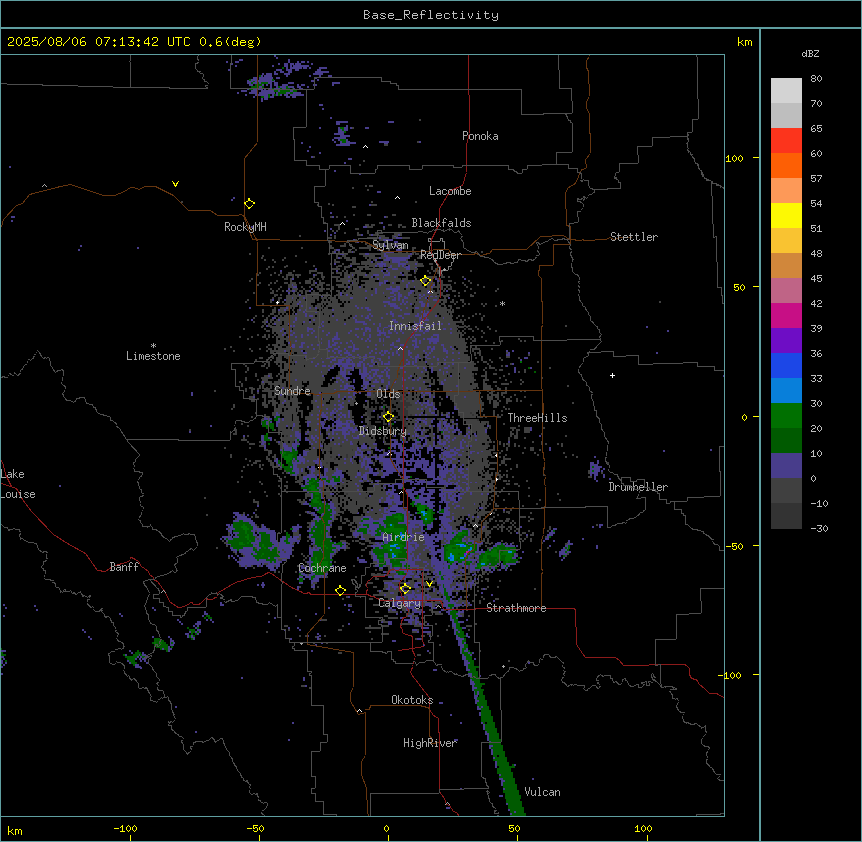Viewport: 862px width, 842px height.
Task: Click the km unit label at bottom left
Action: [15, 830]
